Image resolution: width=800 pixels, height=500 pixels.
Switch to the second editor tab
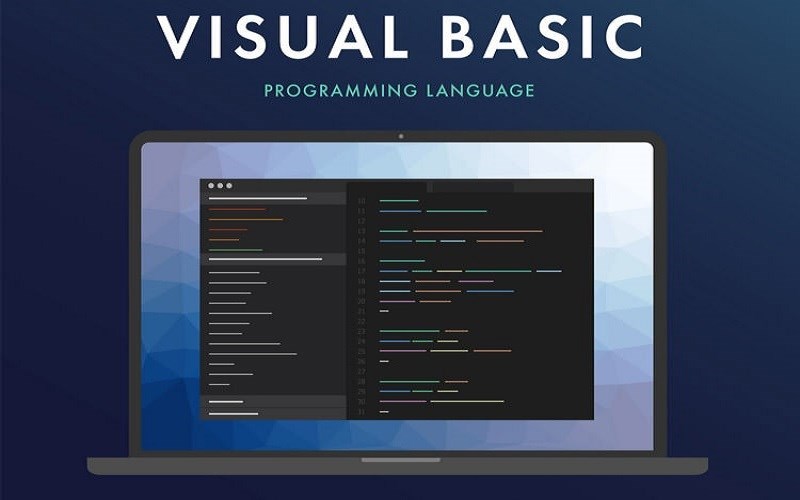473,187
